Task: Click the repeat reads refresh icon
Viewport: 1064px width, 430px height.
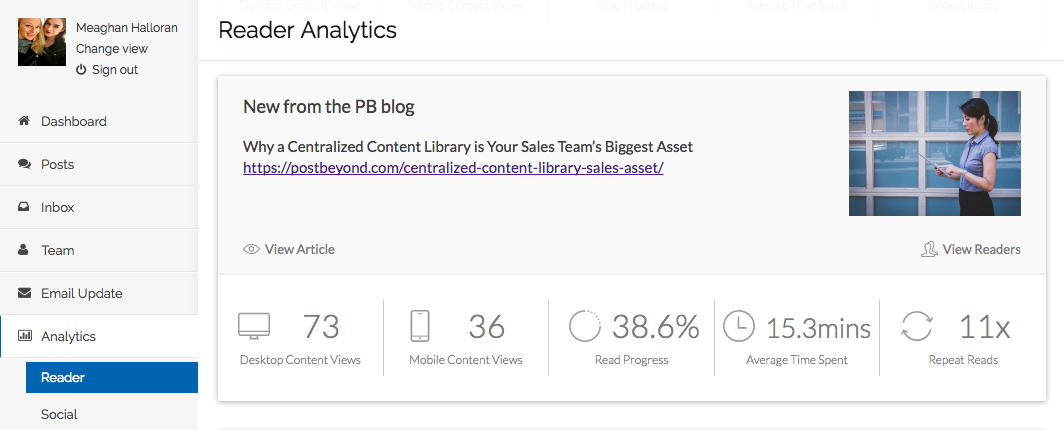Action: coord(916,327)
